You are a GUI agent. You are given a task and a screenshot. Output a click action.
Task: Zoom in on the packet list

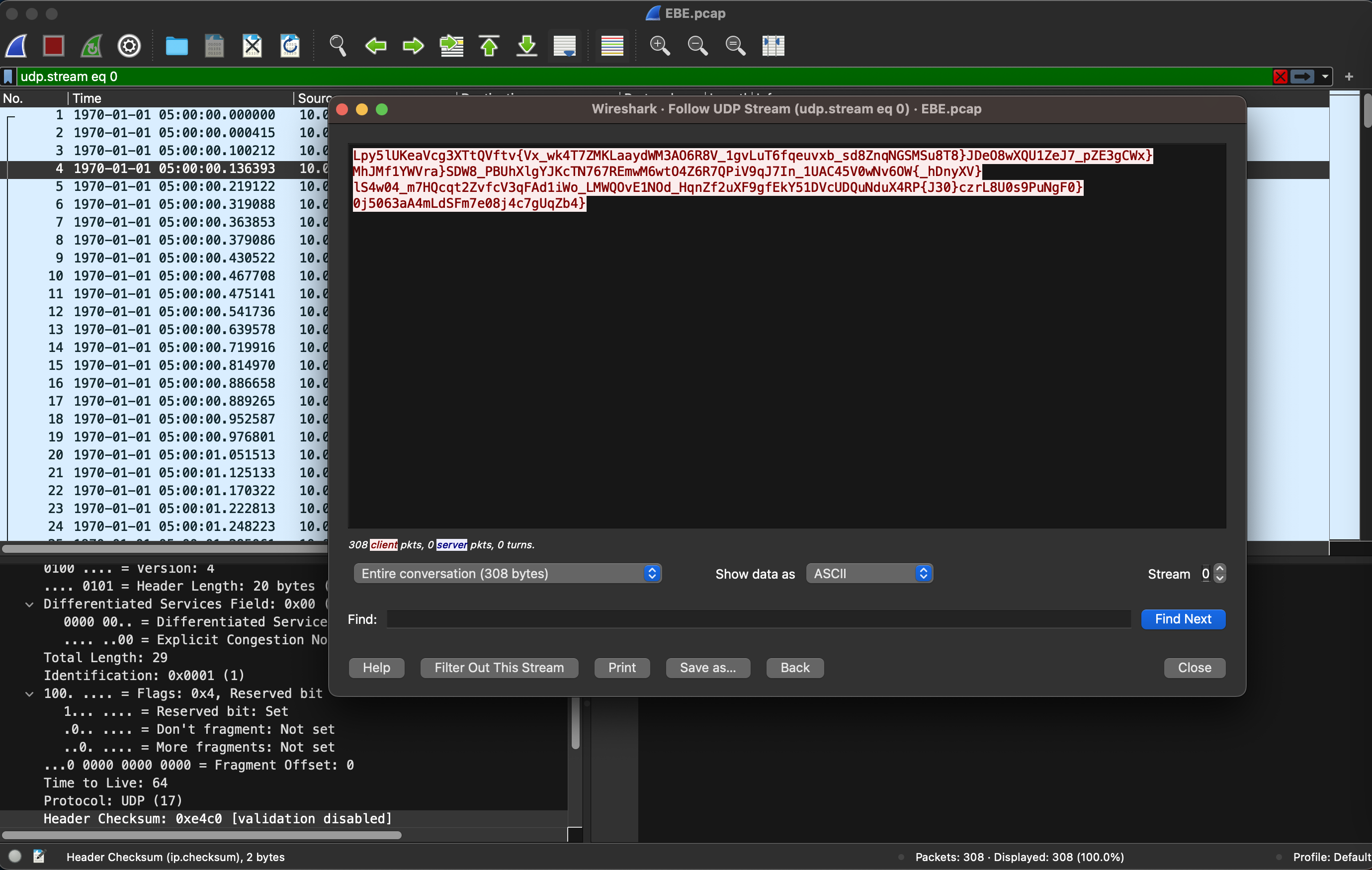(x=659, y=46)
